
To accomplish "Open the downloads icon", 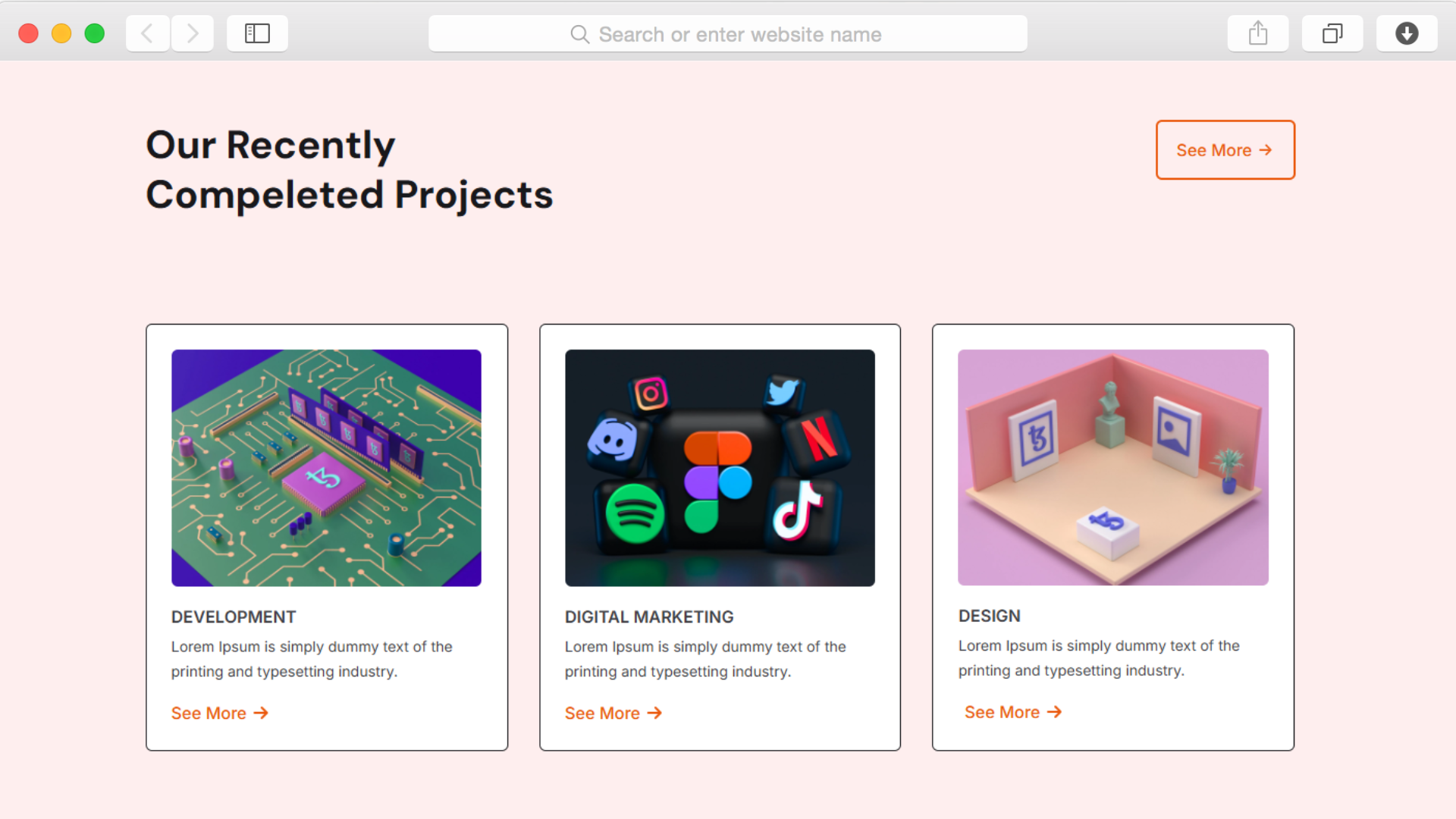I will pos(1407,33).
